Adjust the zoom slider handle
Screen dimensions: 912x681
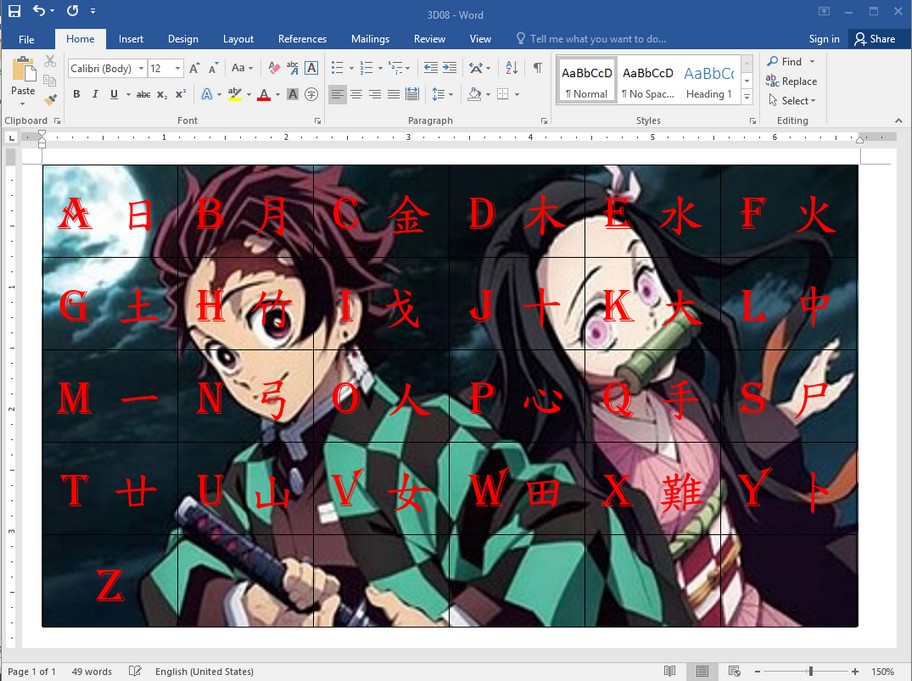pyautogui.click(x=810, y=671)
